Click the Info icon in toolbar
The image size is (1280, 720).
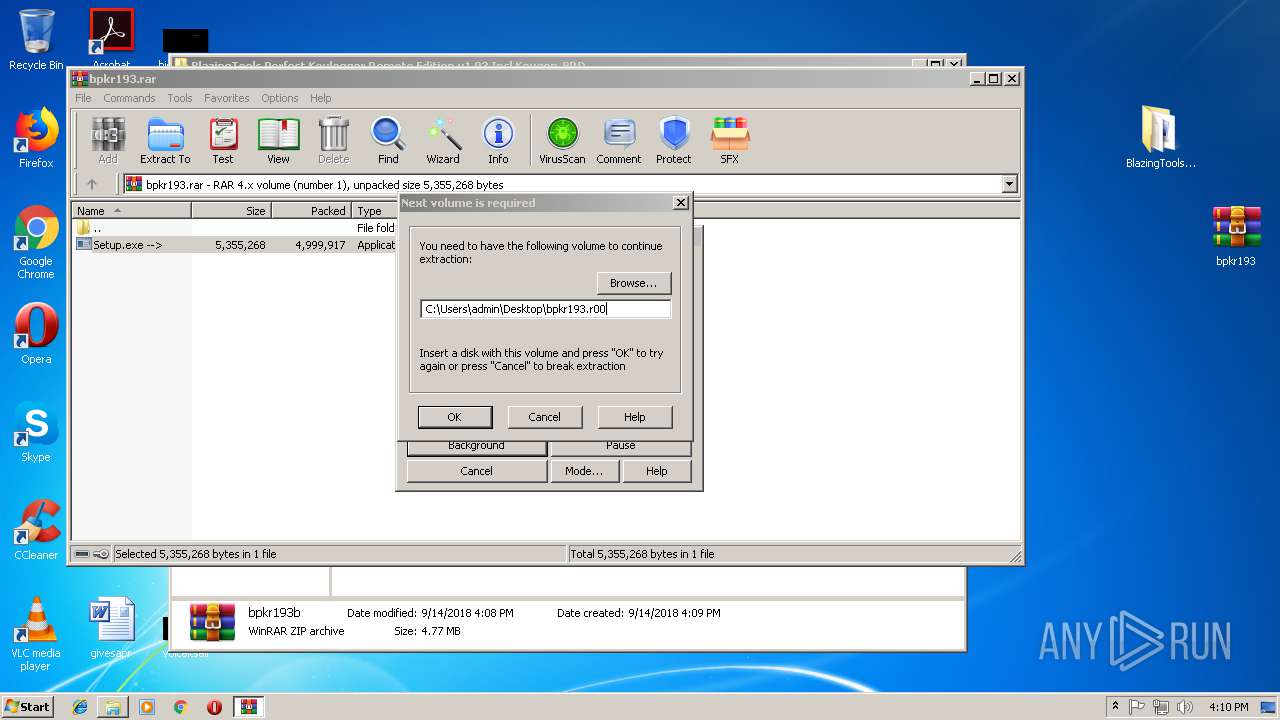pos(498,140)
